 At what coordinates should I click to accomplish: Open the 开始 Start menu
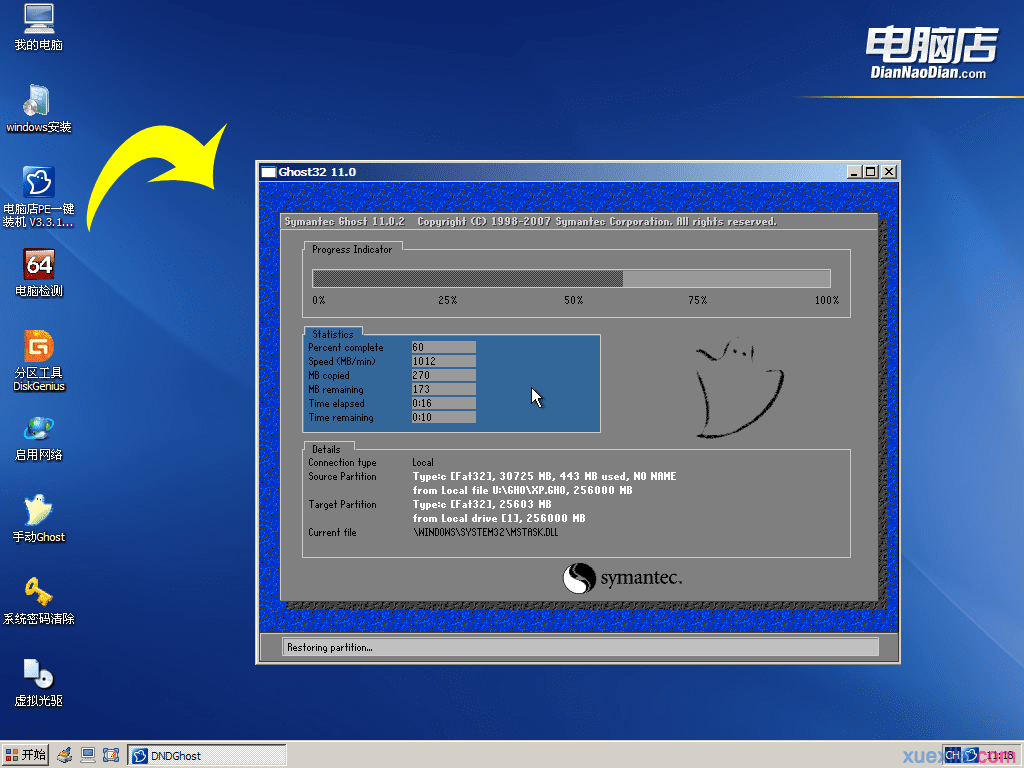tap(25, 755)
